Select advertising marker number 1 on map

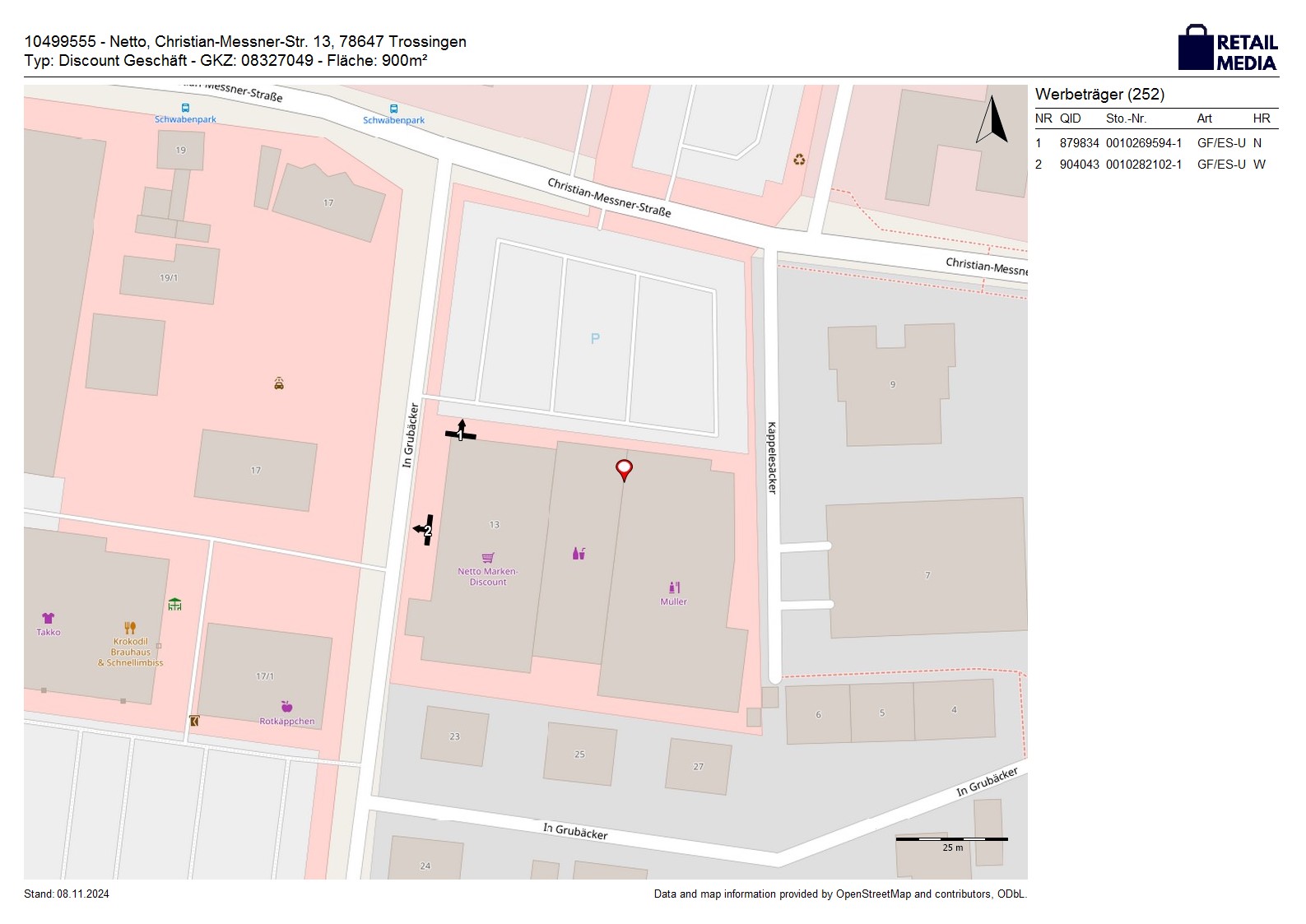[x=461, y=432]
